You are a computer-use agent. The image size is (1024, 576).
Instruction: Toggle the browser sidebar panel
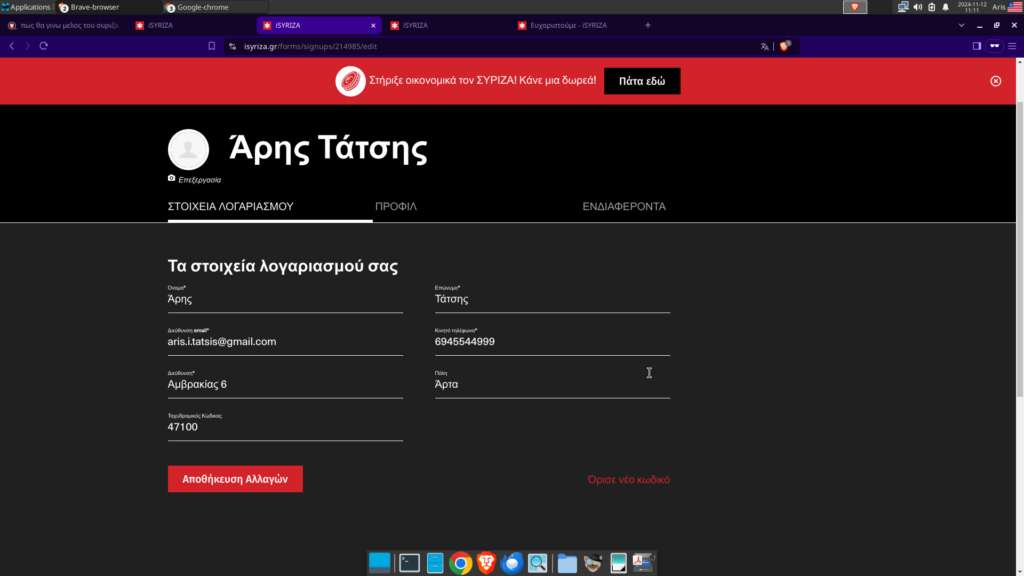pyautogui.click(x=977, y=46)
